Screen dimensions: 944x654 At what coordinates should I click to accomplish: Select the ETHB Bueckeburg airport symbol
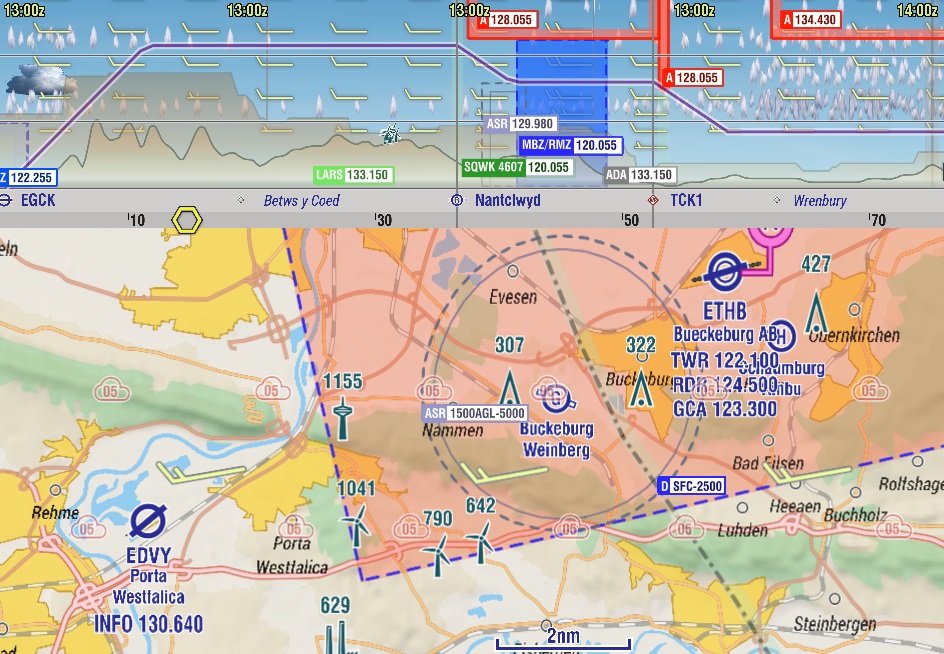pyautogui.click(x=722, y=270)
